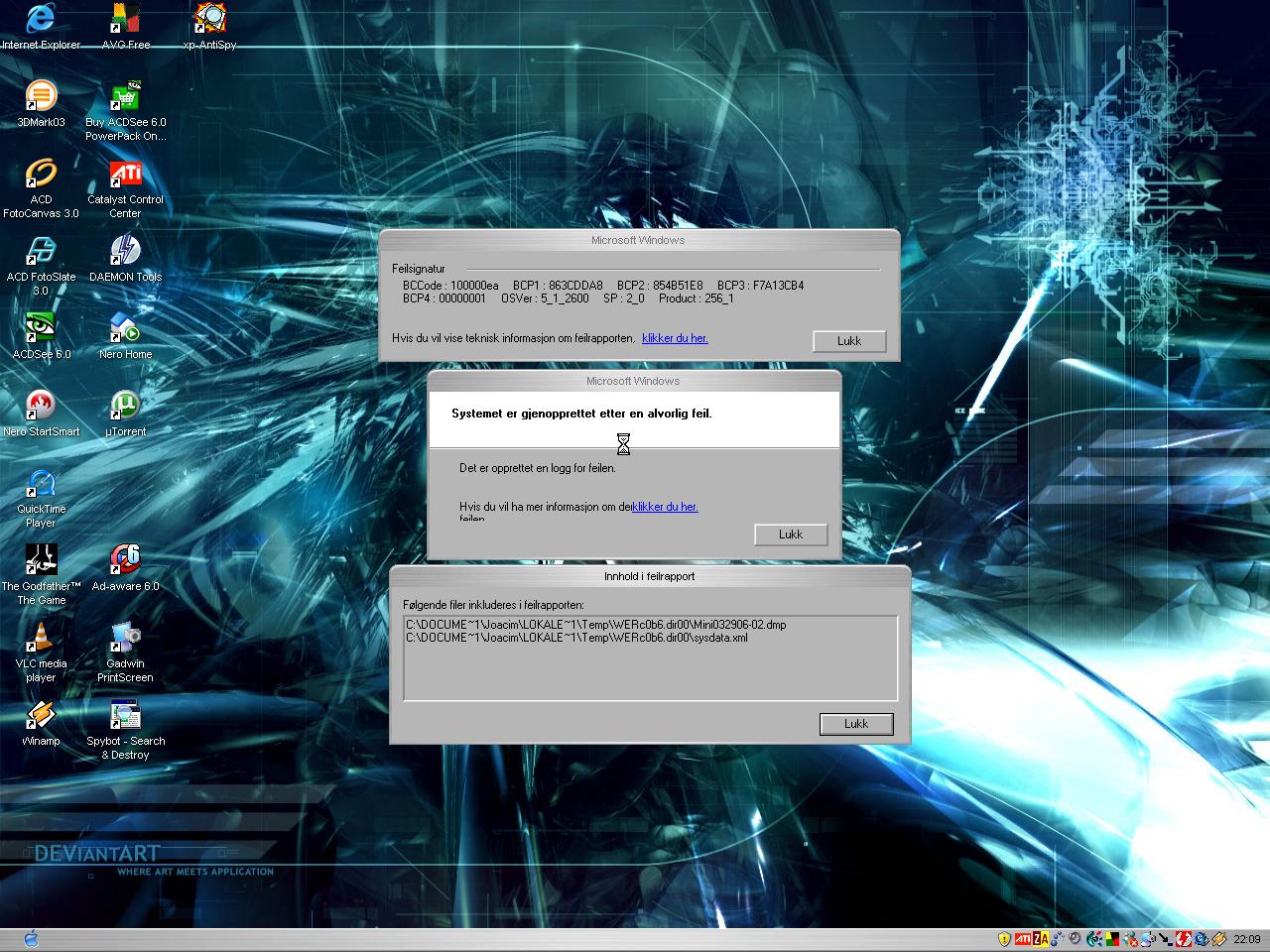This screenshot has height=952, width=1270.
Task: Open AVG tray icon in taskbar
Action: pos(1112,938)
